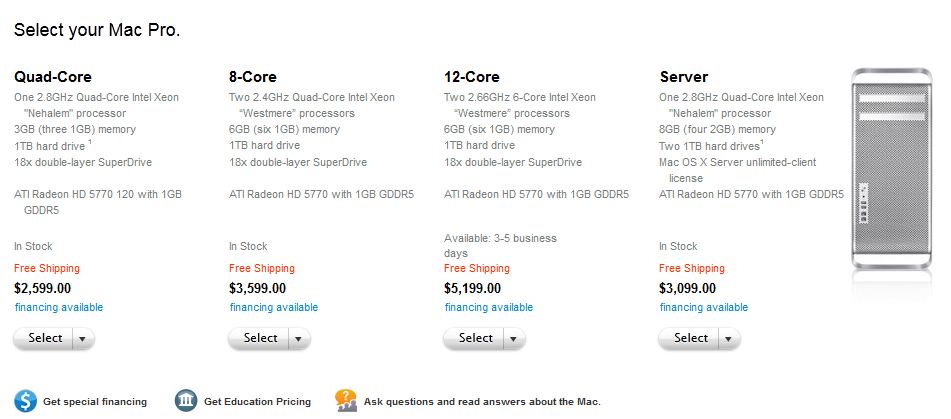This screenshot has width=951, height=419.
Task: Open financing available link under $3,099.00
Action: tap(704, 307)
